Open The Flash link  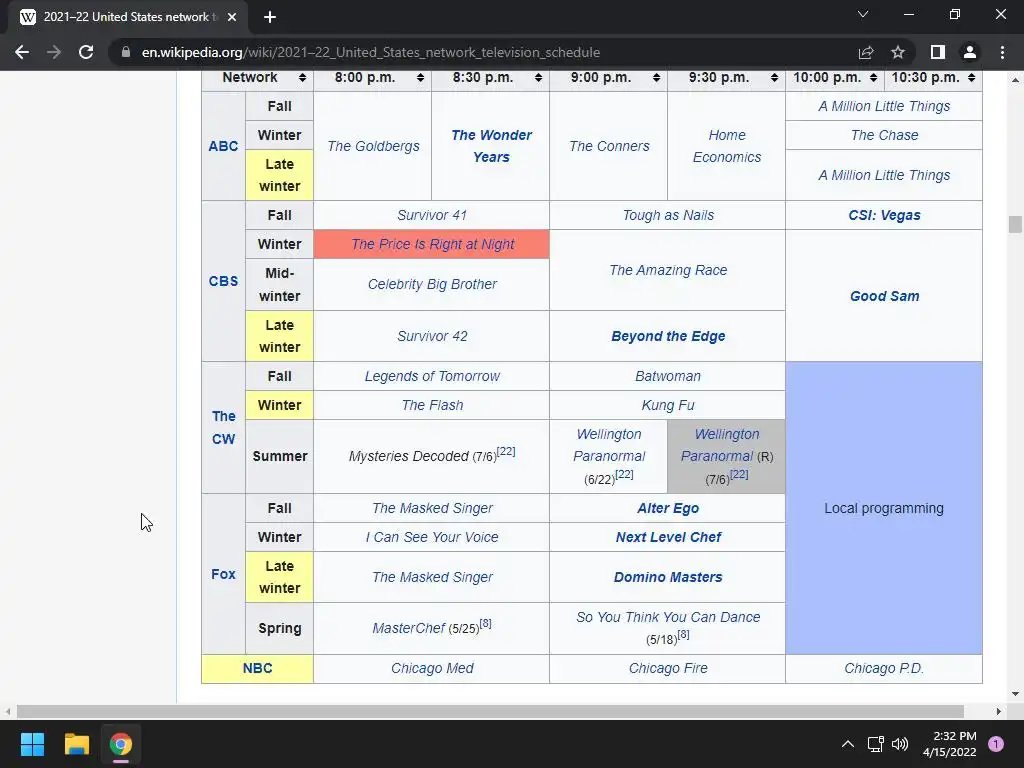432,406
